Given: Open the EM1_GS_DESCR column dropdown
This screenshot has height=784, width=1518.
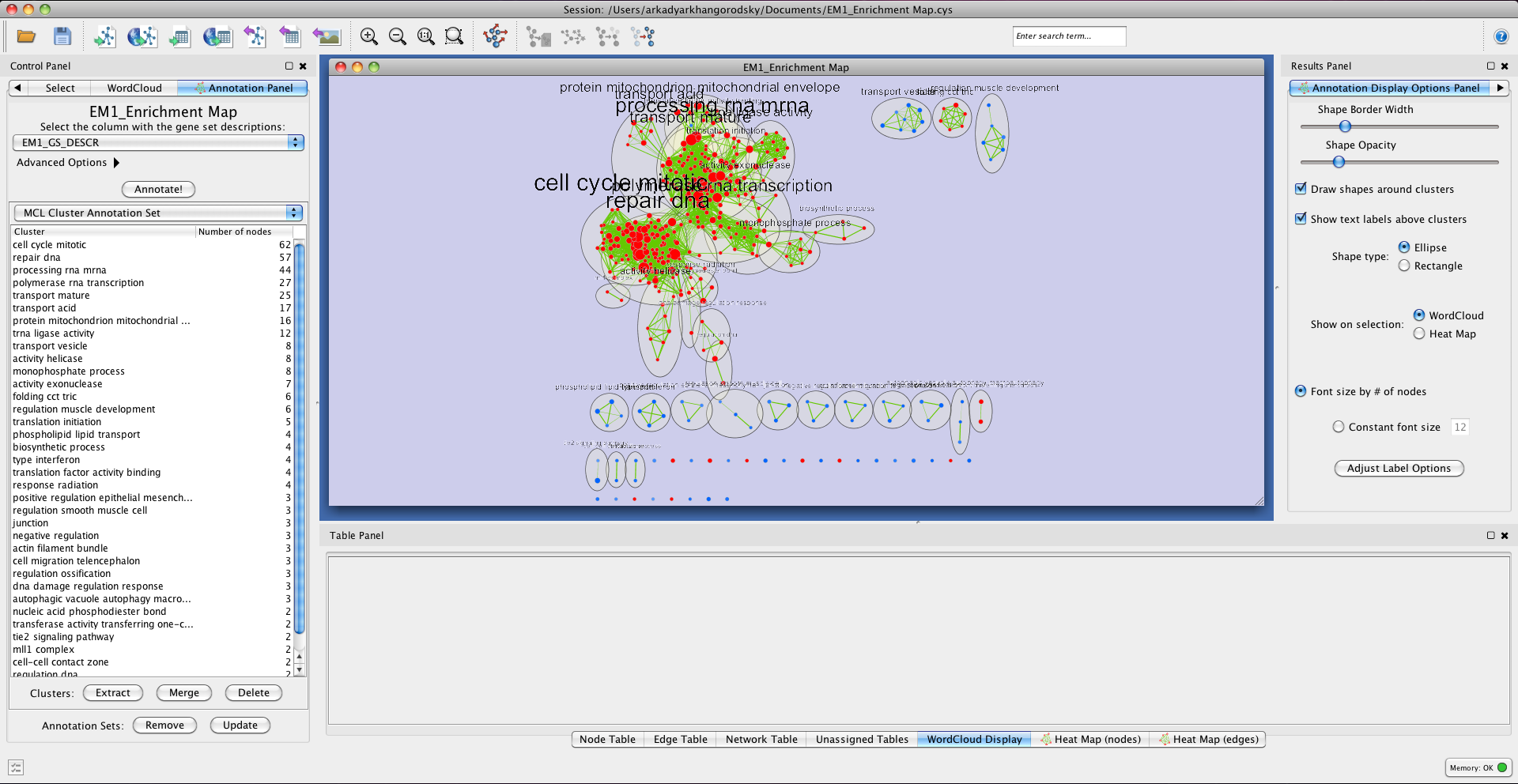Looking at the screenshot, I should (x=158, y=142).
